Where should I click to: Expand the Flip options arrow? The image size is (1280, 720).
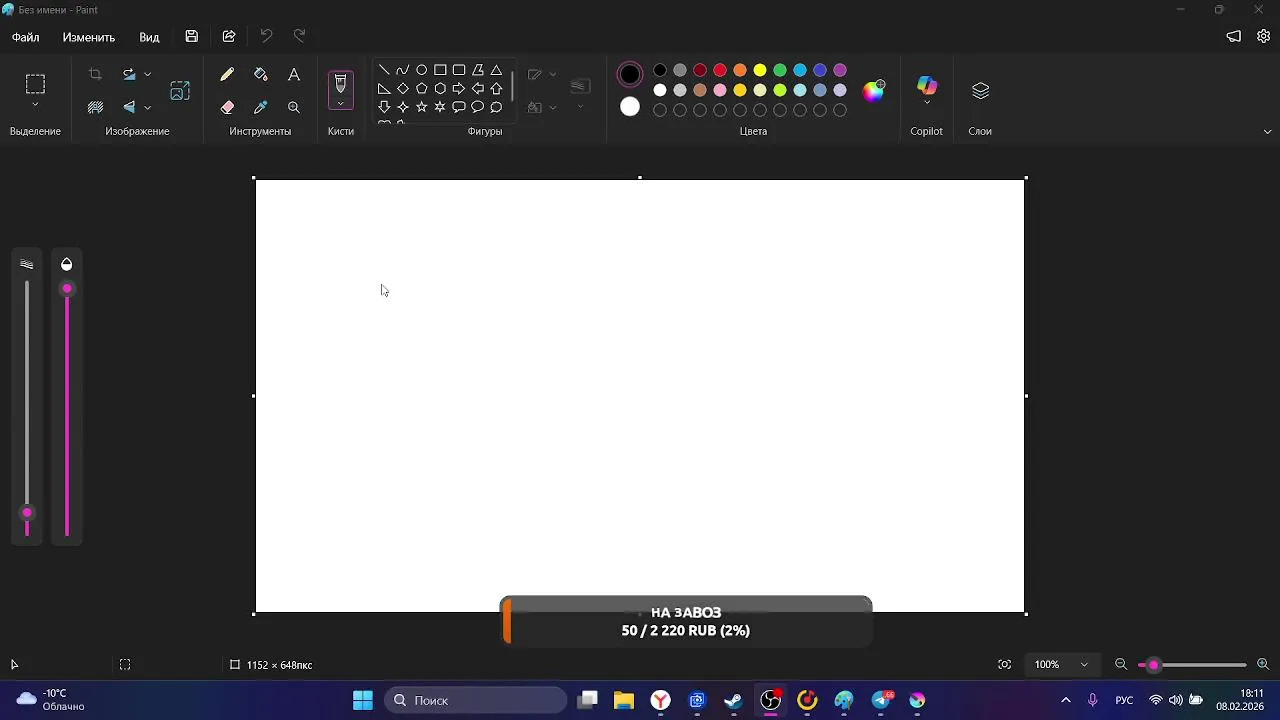147,107
